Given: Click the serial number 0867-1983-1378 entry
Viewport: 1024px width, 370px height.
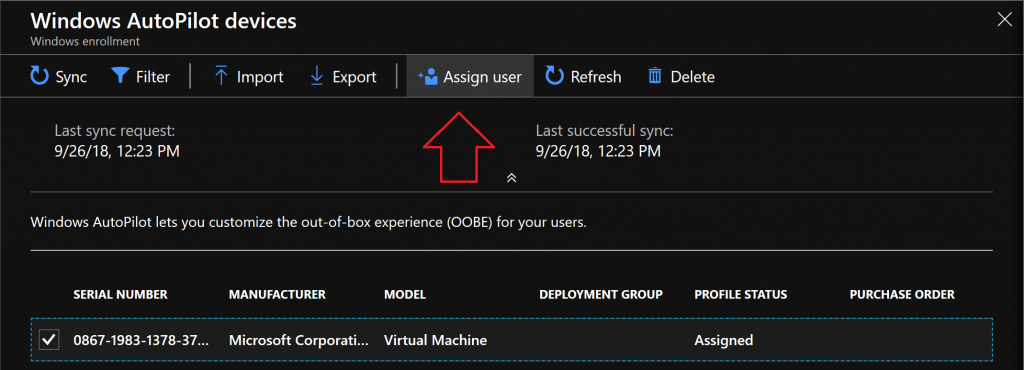Looking at the screenshot, I should coord(142,340).
